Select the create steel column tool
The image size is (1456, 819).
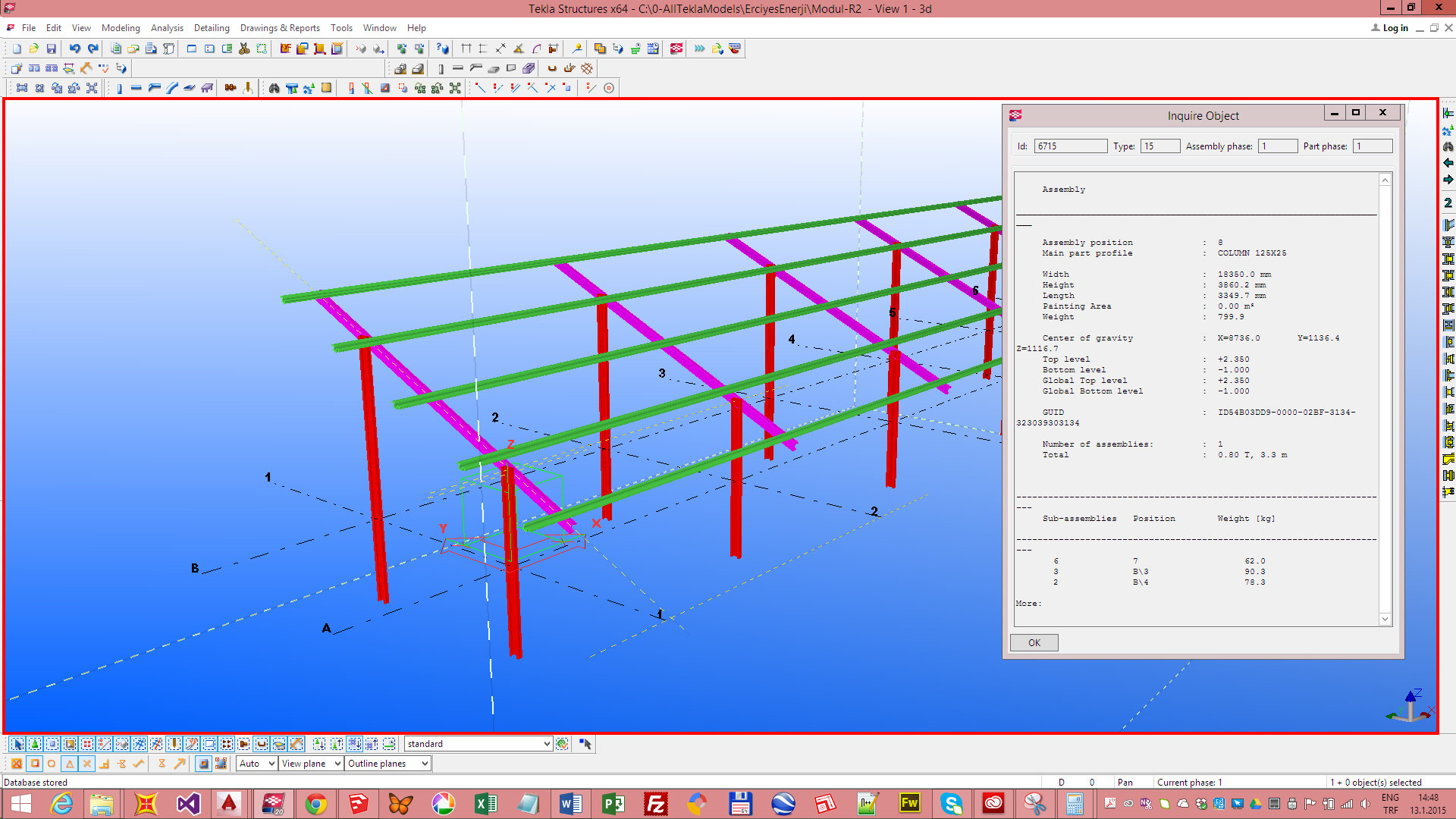[119, 88]
